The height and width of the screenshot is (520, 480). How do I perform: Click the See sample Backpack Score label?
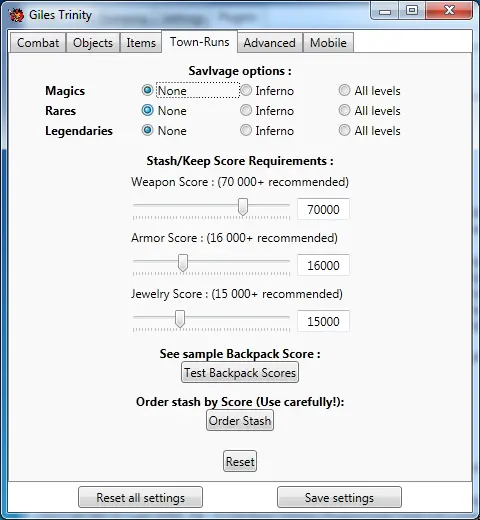click(240, 354)
